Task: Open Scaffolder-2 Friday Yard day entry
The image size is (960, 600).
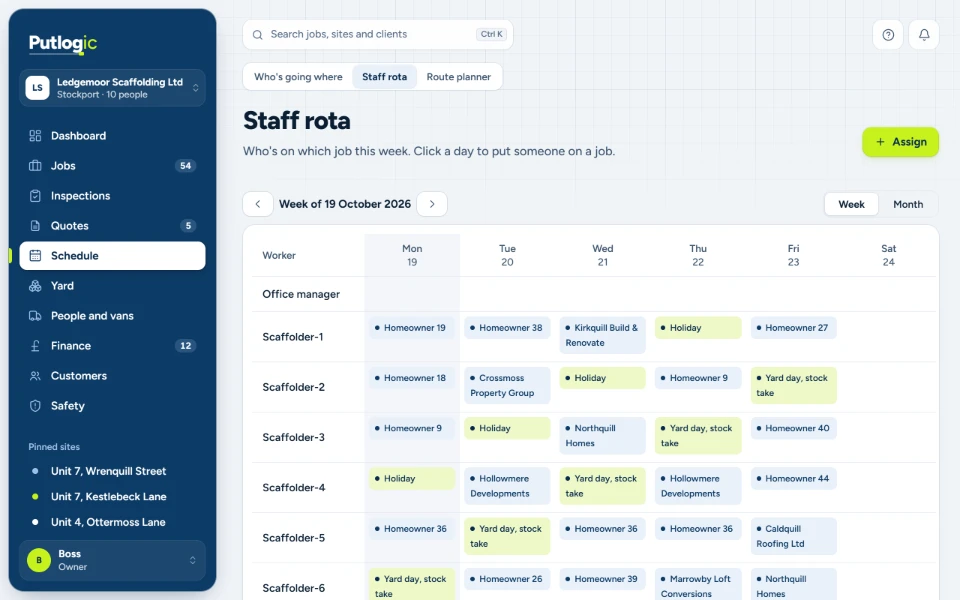Action: point(793,385)
